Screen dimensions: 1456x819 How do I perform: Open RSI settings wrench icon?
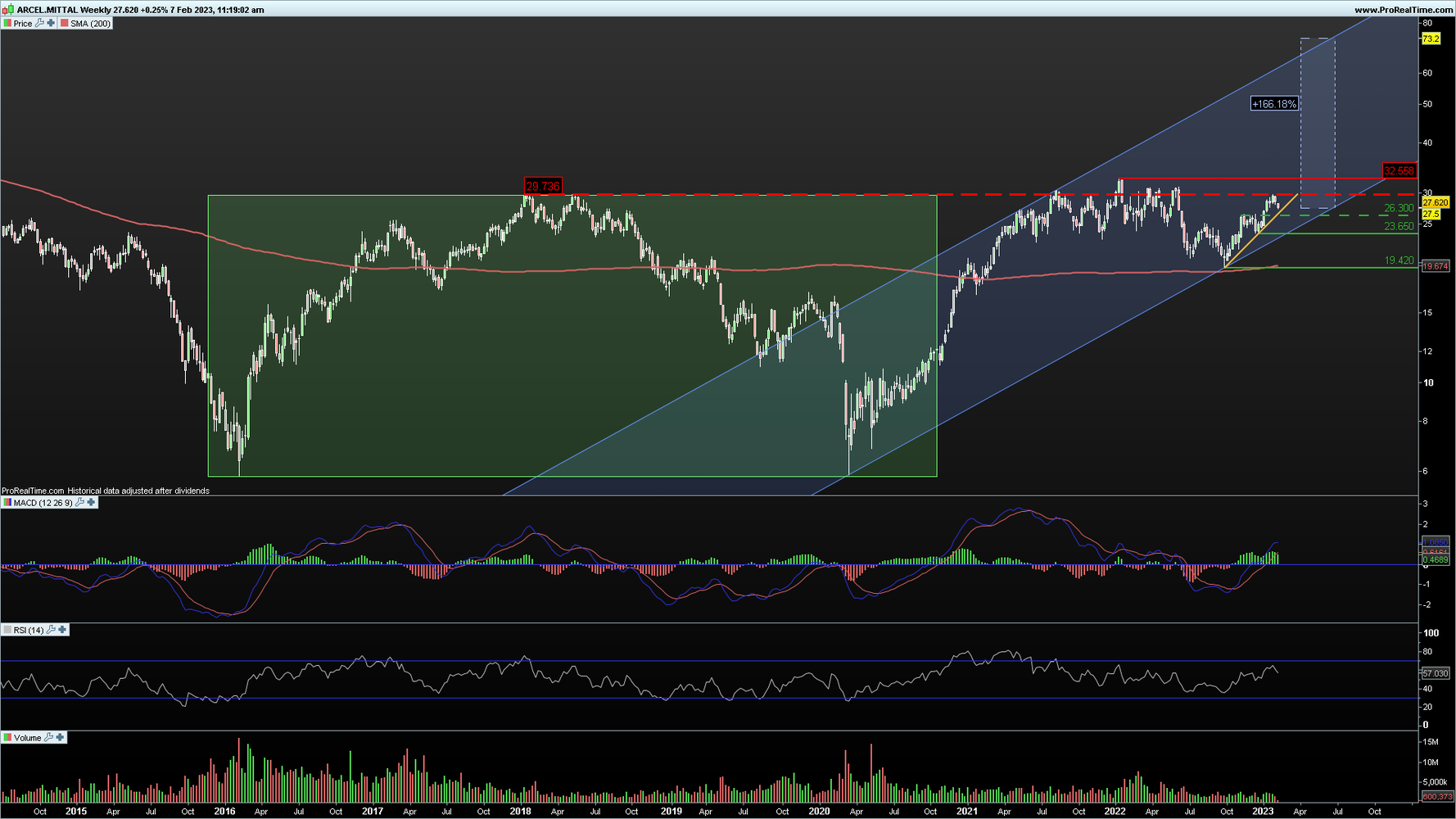51,630
